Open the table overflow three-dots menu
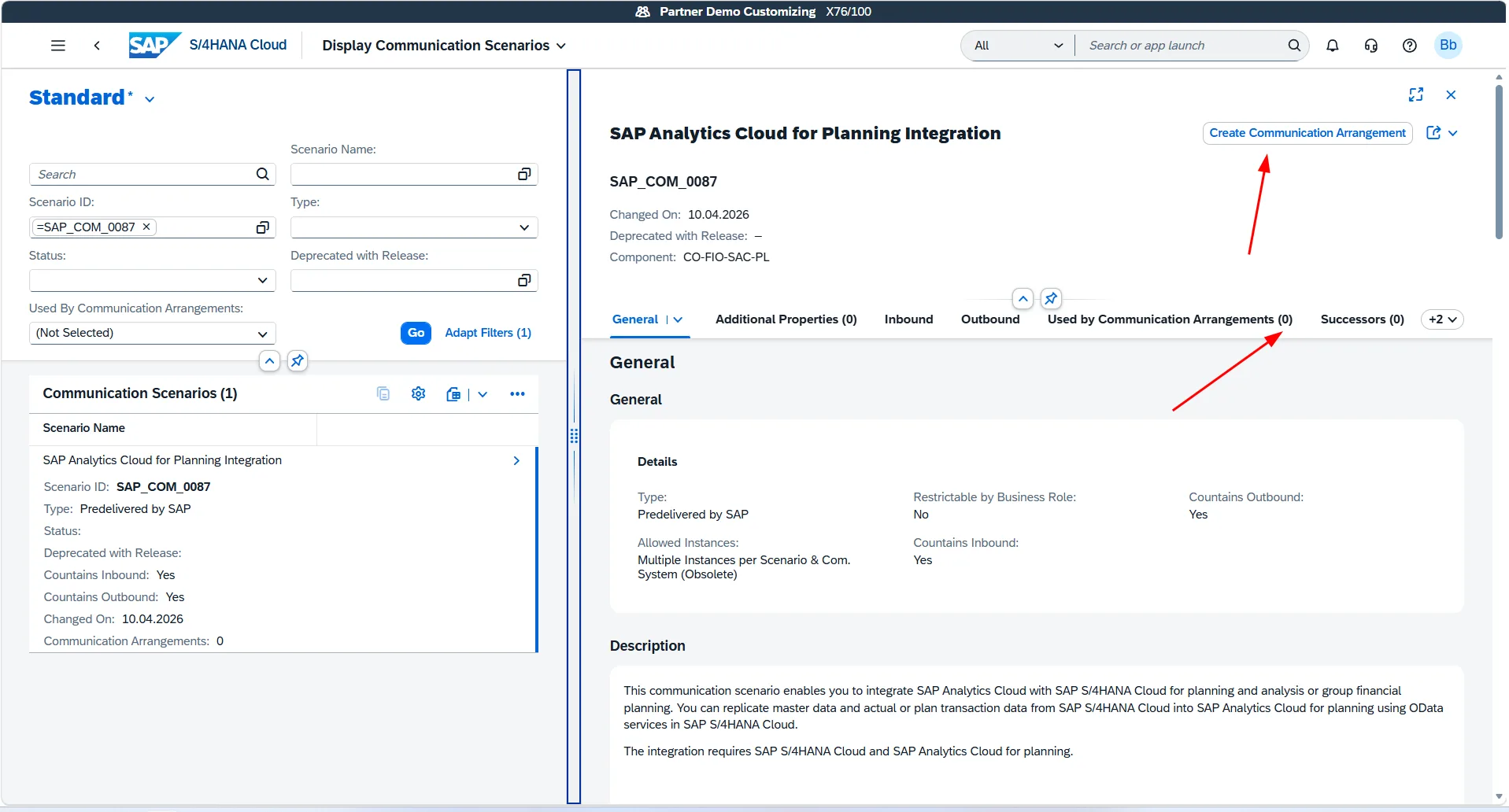 click(517, 394)
